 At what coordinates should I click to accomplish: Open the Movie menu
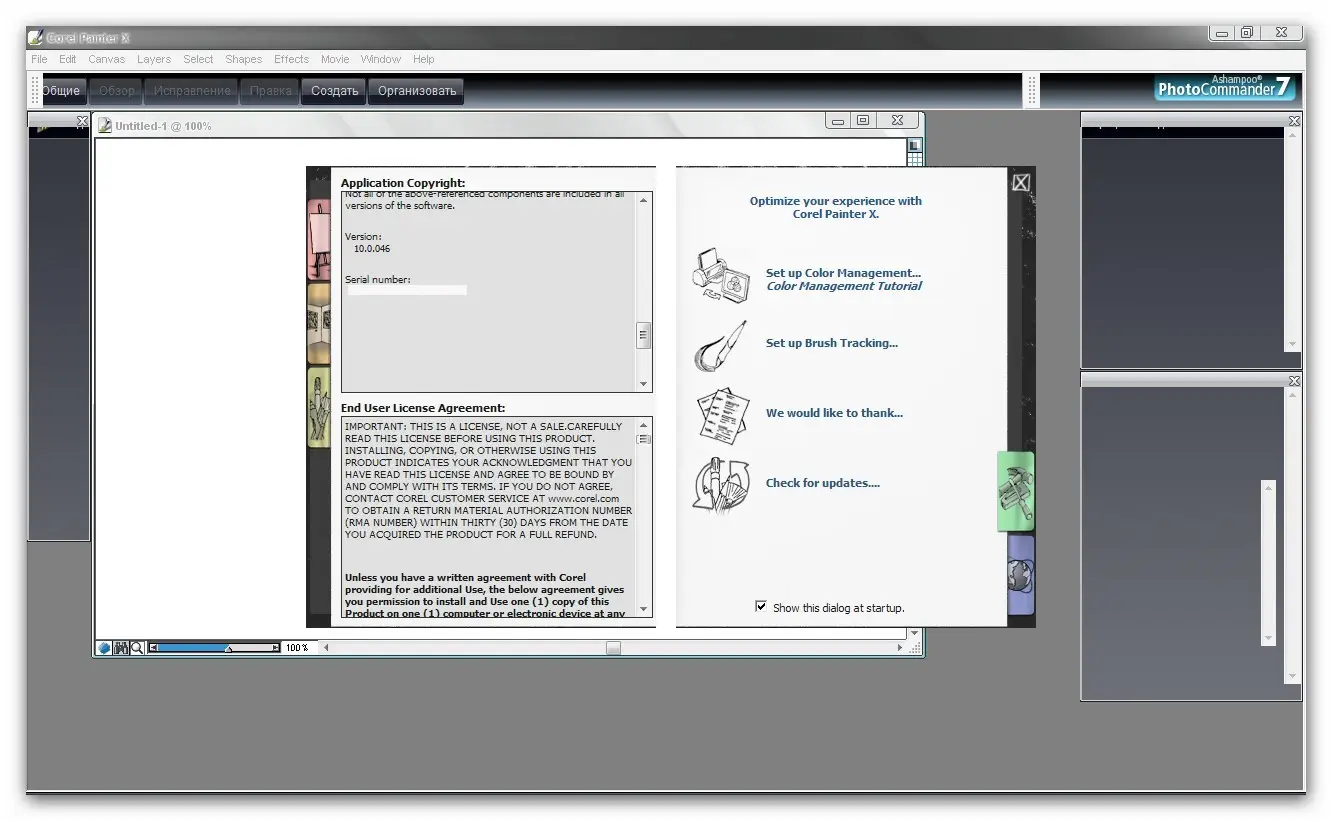[335, 59]
